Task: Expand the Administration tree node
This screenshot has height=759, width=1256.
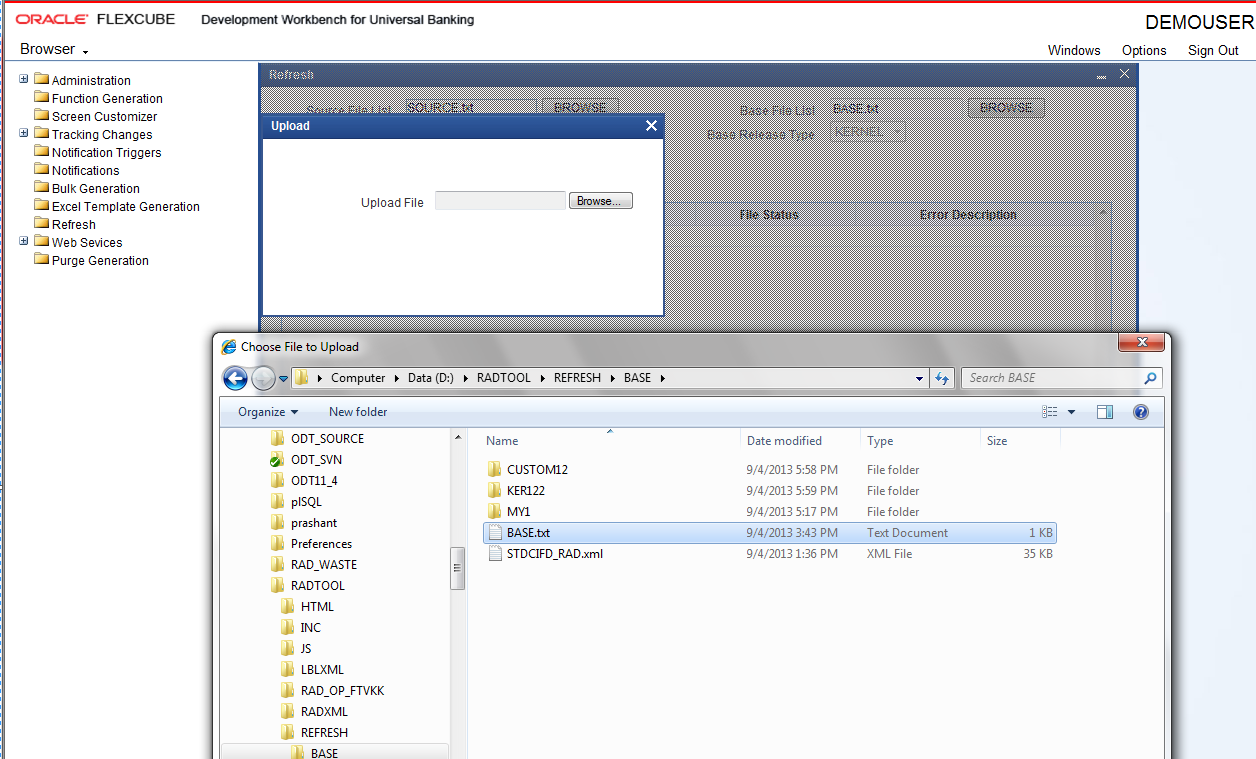Action: (24, 79)
